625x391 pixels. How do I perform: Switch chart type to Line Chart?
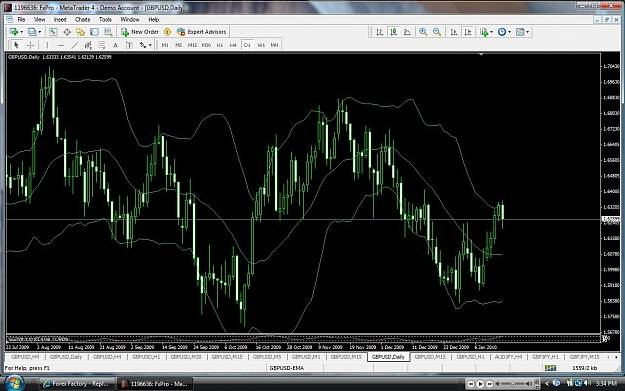407,32
